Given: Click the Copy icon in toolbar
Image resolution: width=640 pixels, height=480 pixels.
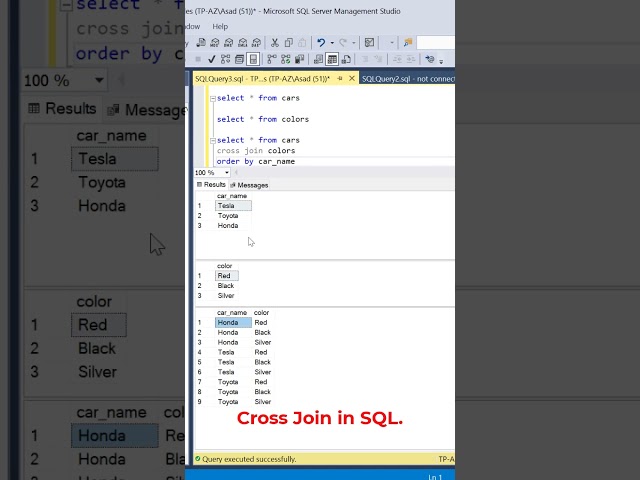Looking at the screenshot, I should pos(289,42).
